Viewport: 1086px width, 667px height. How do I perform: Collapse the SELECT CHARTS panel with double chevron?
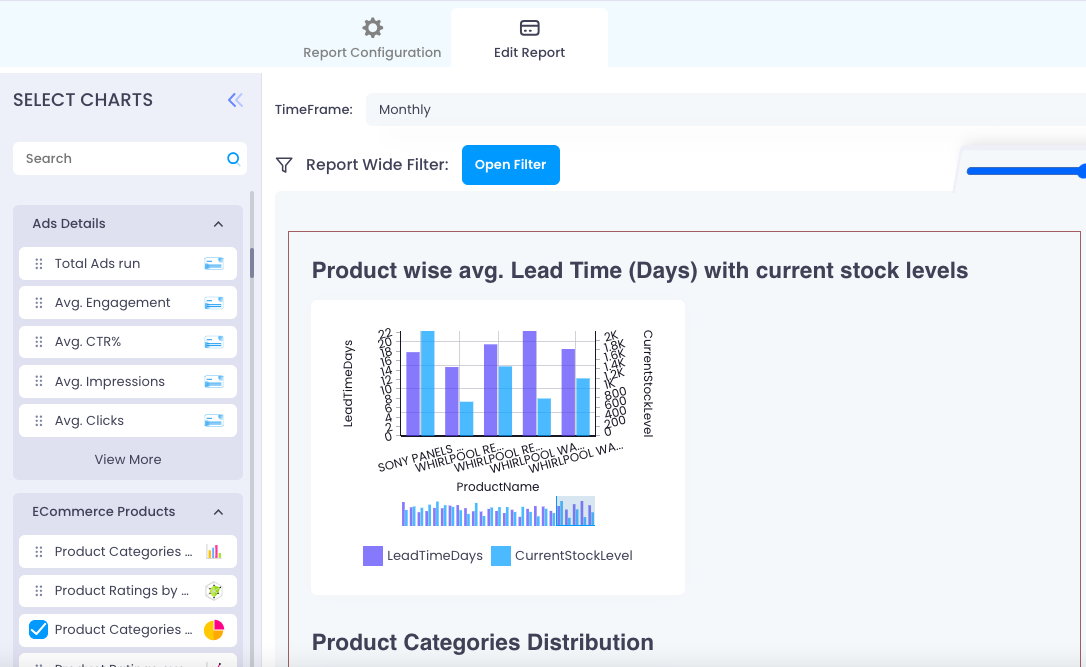(235, 100)
